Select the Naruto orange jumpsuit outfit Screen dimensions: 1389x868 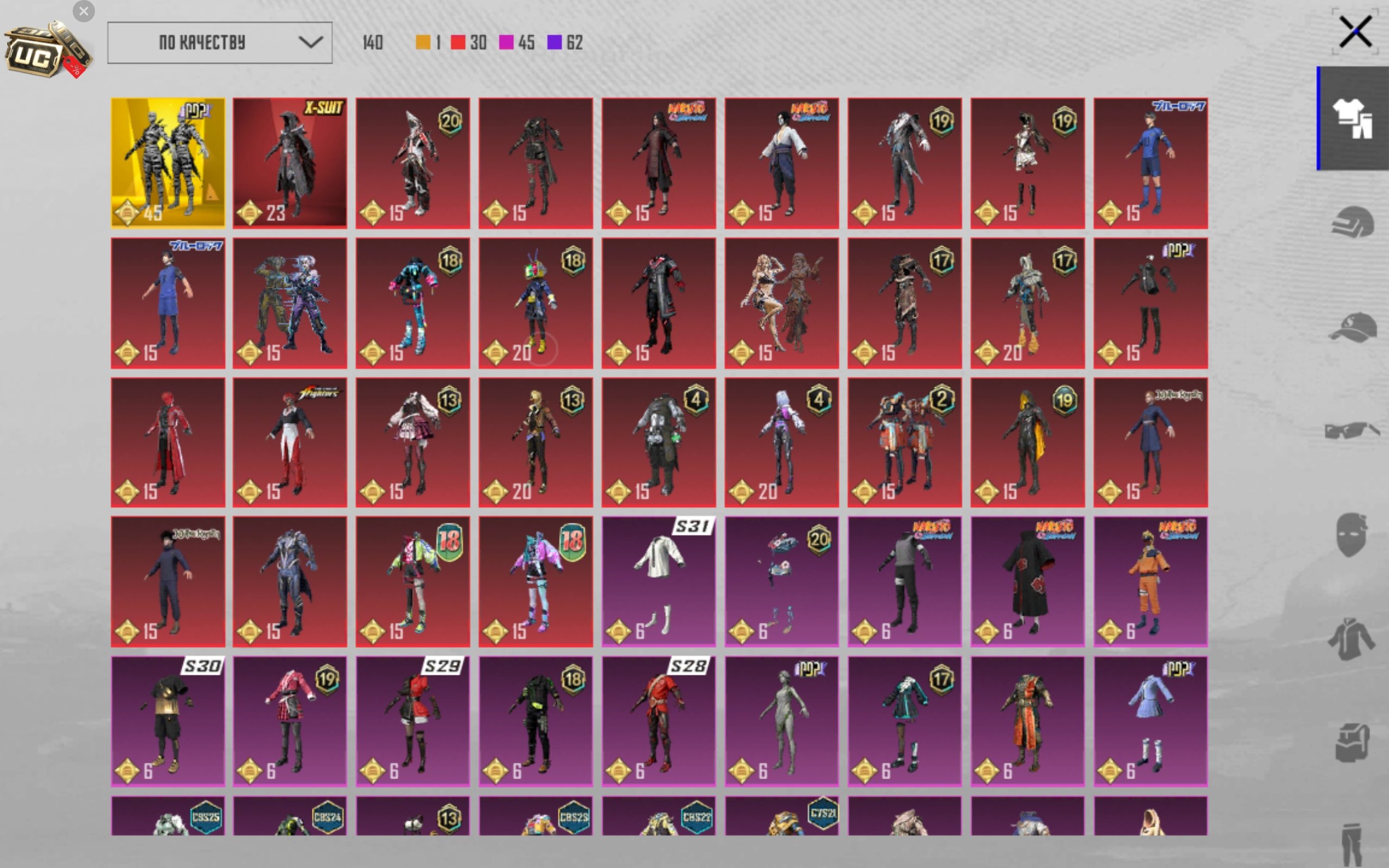[x=1151, y=582]
